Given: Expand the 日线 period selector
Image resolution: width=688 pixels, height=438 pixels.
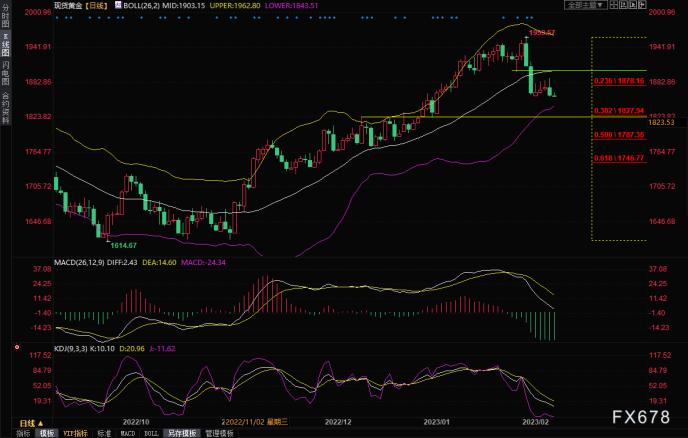Looking at the screenshot, I should (x=31, y=423).
